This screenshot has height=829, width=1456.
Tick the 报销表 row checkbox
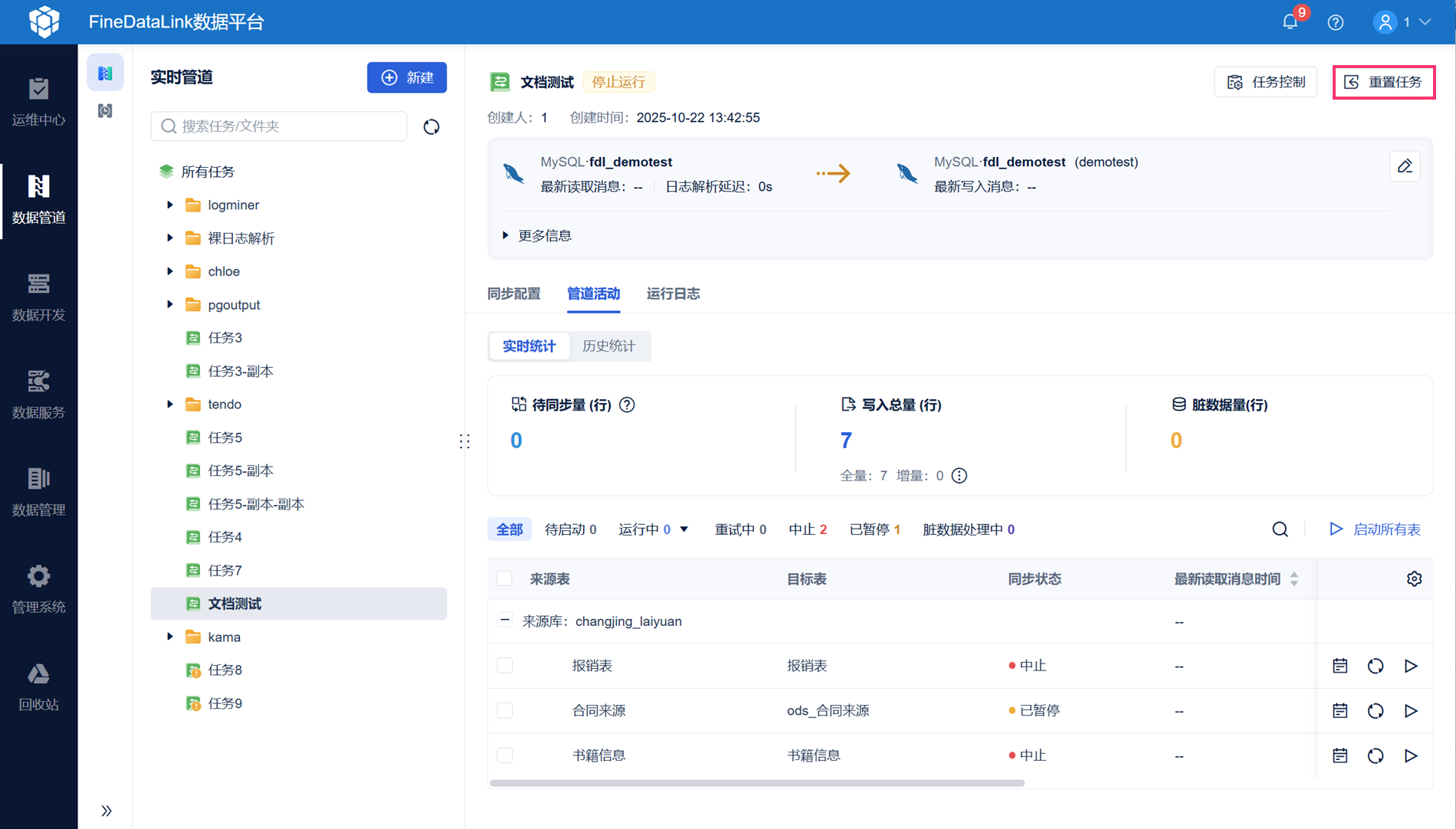[x=504, y=666]
